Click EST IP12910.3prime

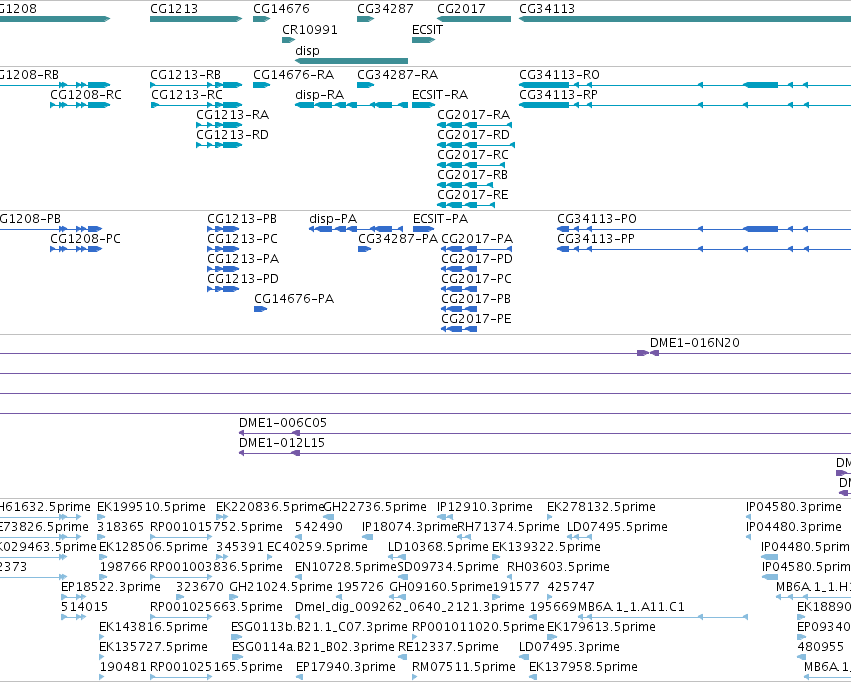pyautogui.click(x=485, y=507)
